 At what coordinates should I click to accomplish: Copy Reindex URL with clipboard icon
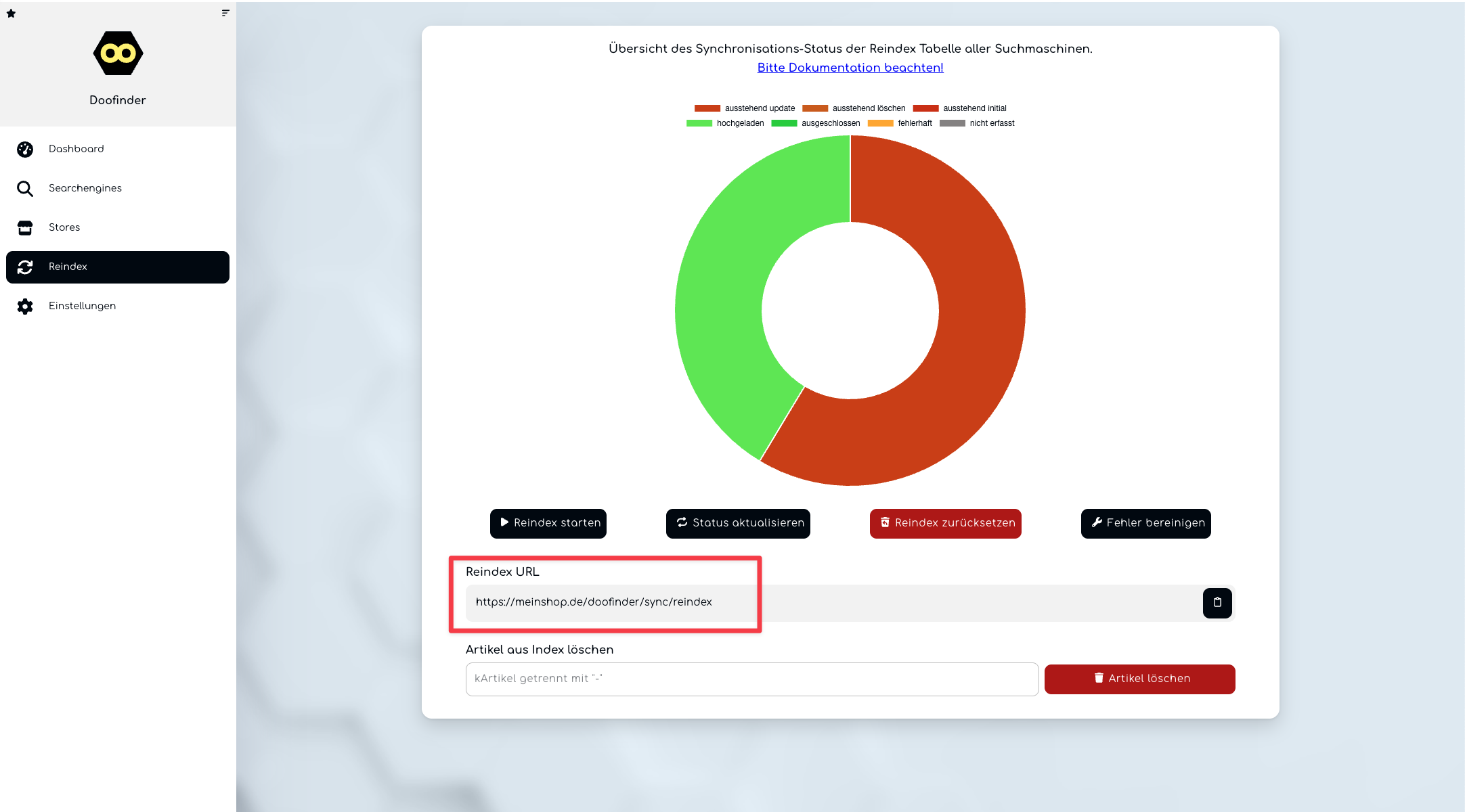[1217, 602]
